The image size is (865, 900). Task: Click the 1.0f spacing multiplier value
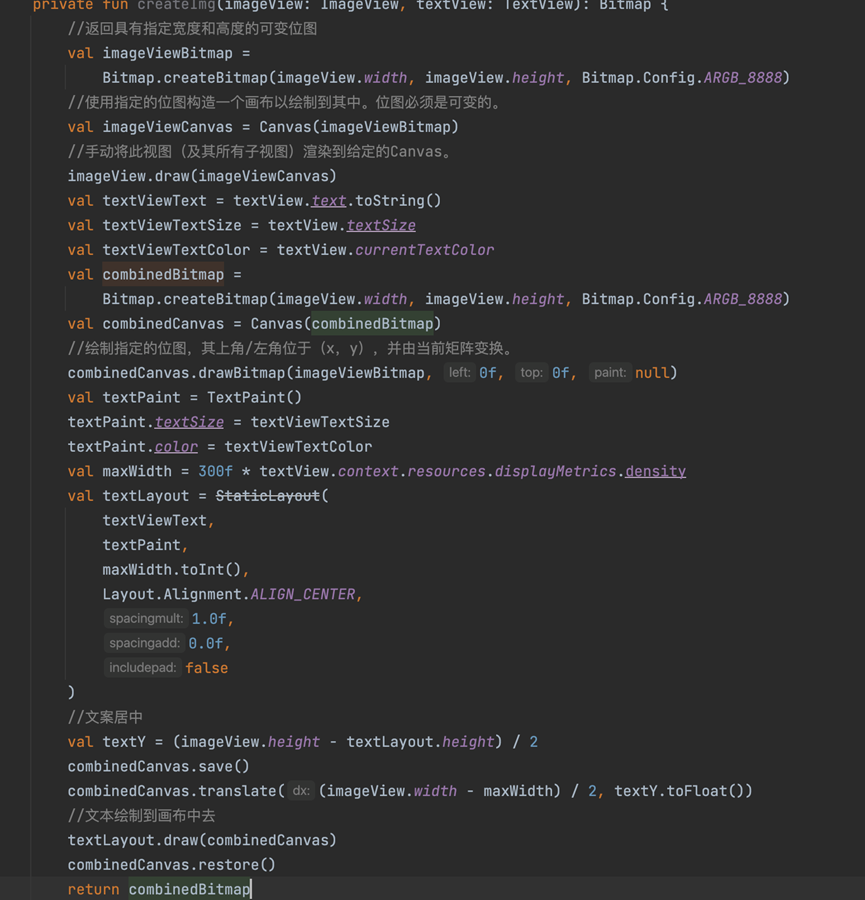[209, 619]
